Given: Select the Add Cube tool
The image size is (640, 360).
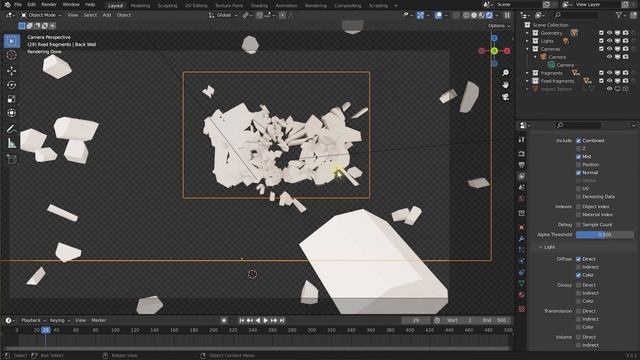Looking at the screenshot, I should click(11, 159).
